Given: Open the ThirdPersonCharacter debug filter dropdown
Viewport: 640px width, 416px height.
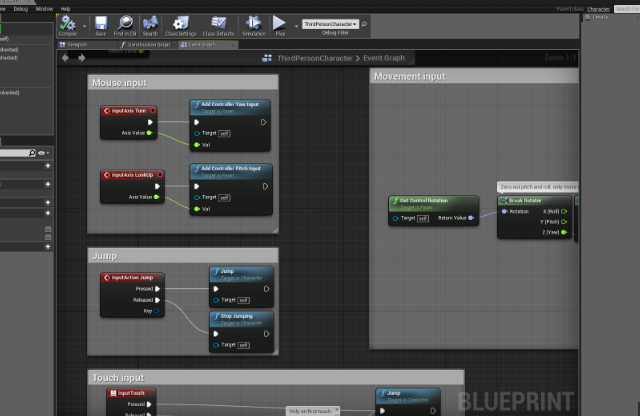Looking at the screenshot, I should (x=331, y=24).
